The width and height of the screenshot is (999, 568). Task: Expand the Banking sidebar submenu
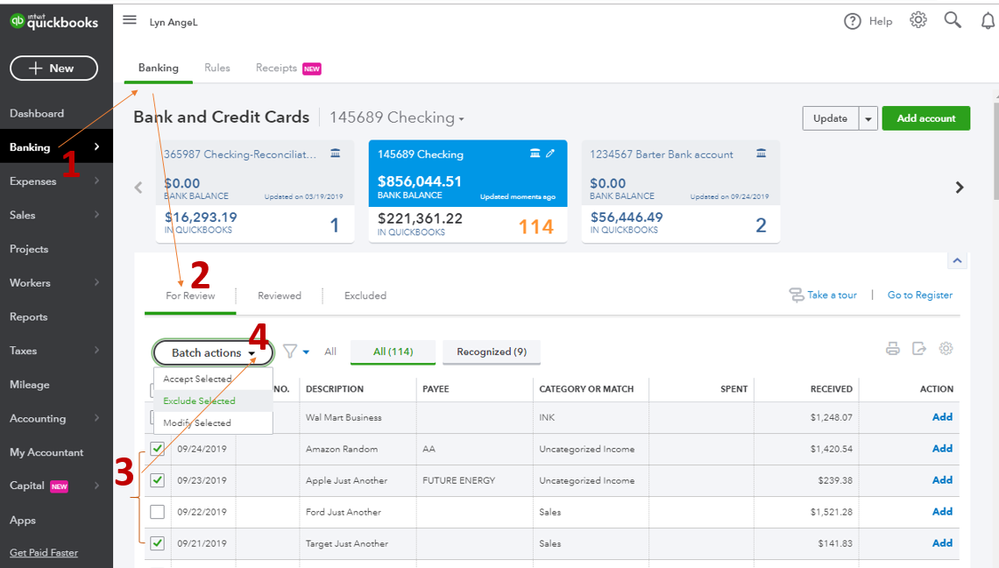(97, 146)
